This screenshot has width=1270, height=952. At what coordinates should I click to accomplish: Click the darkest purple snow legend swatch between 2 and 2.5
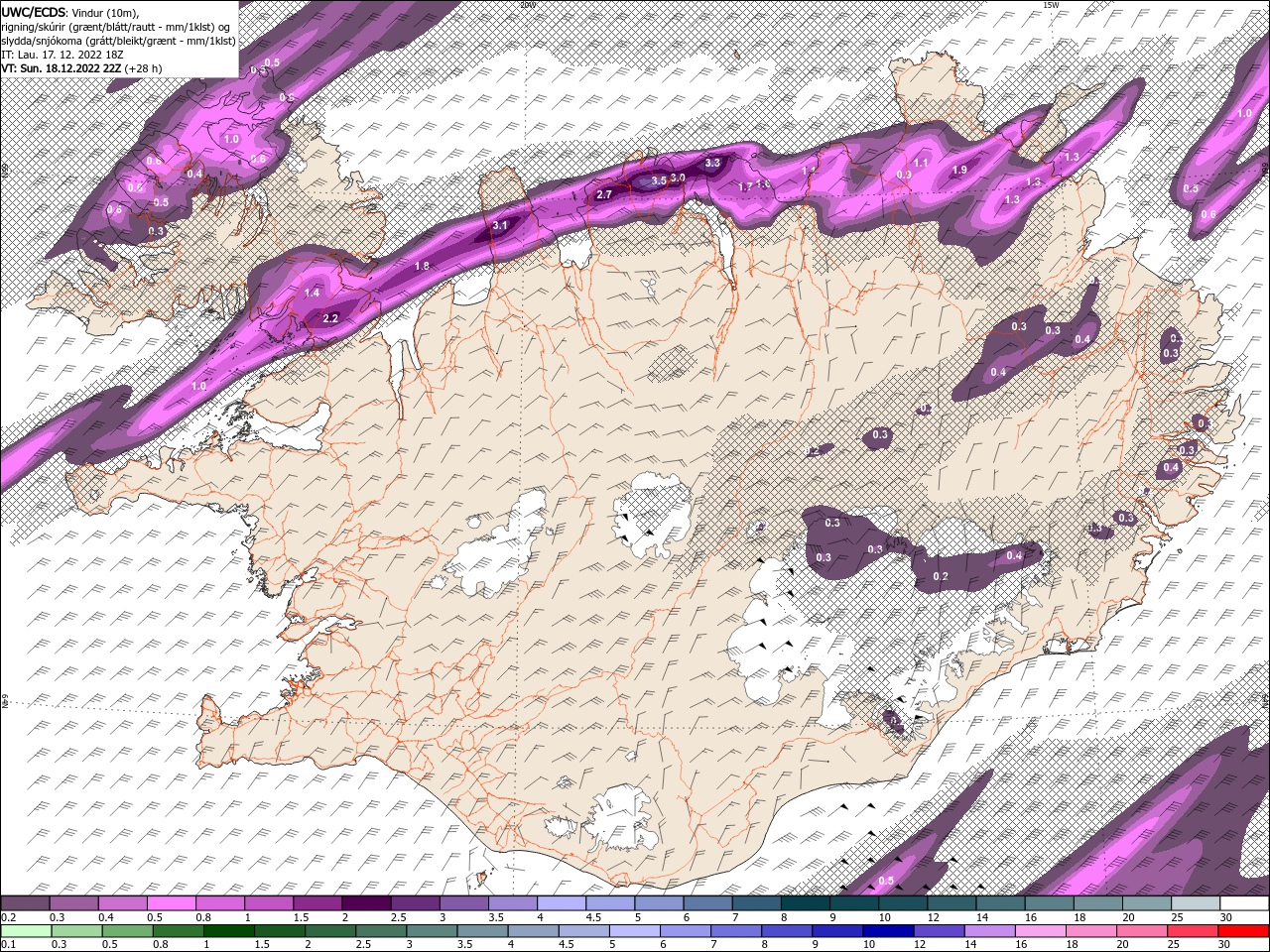[x=366, y=903]
